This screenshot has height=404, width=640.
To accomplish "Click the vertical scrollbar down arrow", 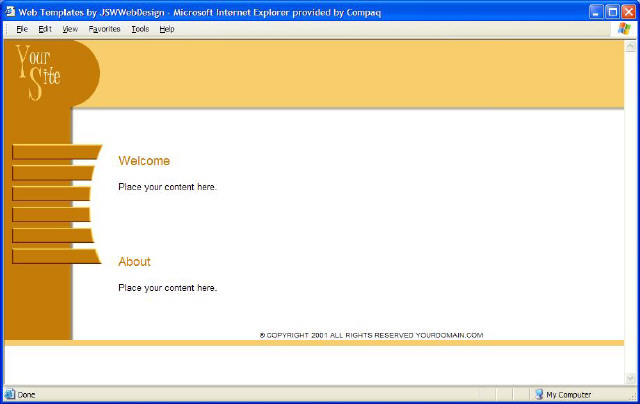I will coord(630,378).
